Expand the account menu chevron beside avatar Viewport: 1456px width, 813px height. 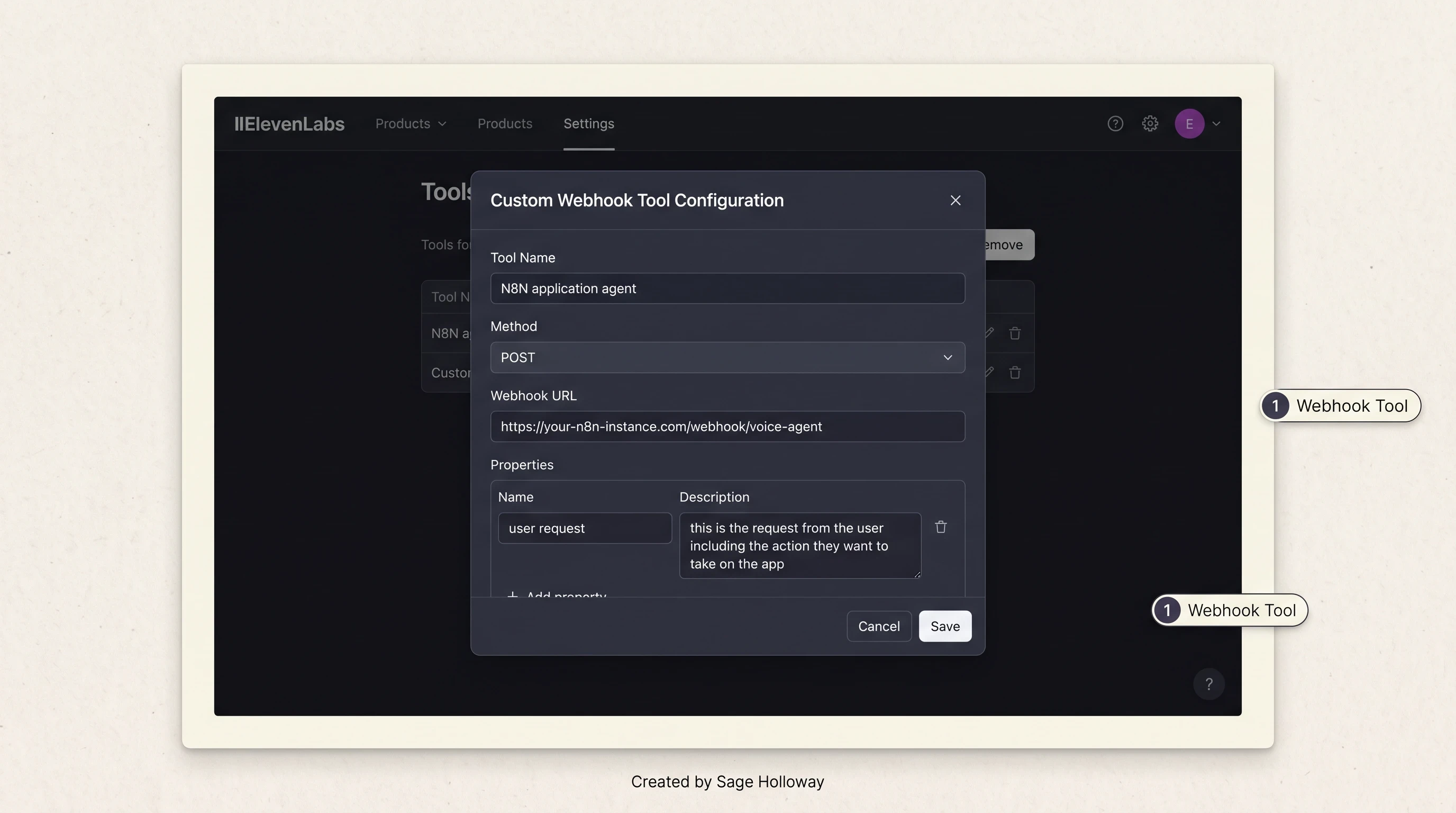click(x=1216, y=124)
